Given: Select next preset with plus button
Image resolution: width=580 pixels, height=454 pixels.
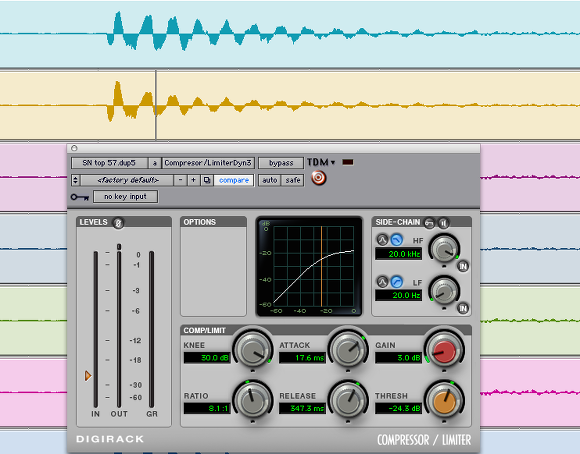Looking at the screenshot, I should (x=193, y=180).
